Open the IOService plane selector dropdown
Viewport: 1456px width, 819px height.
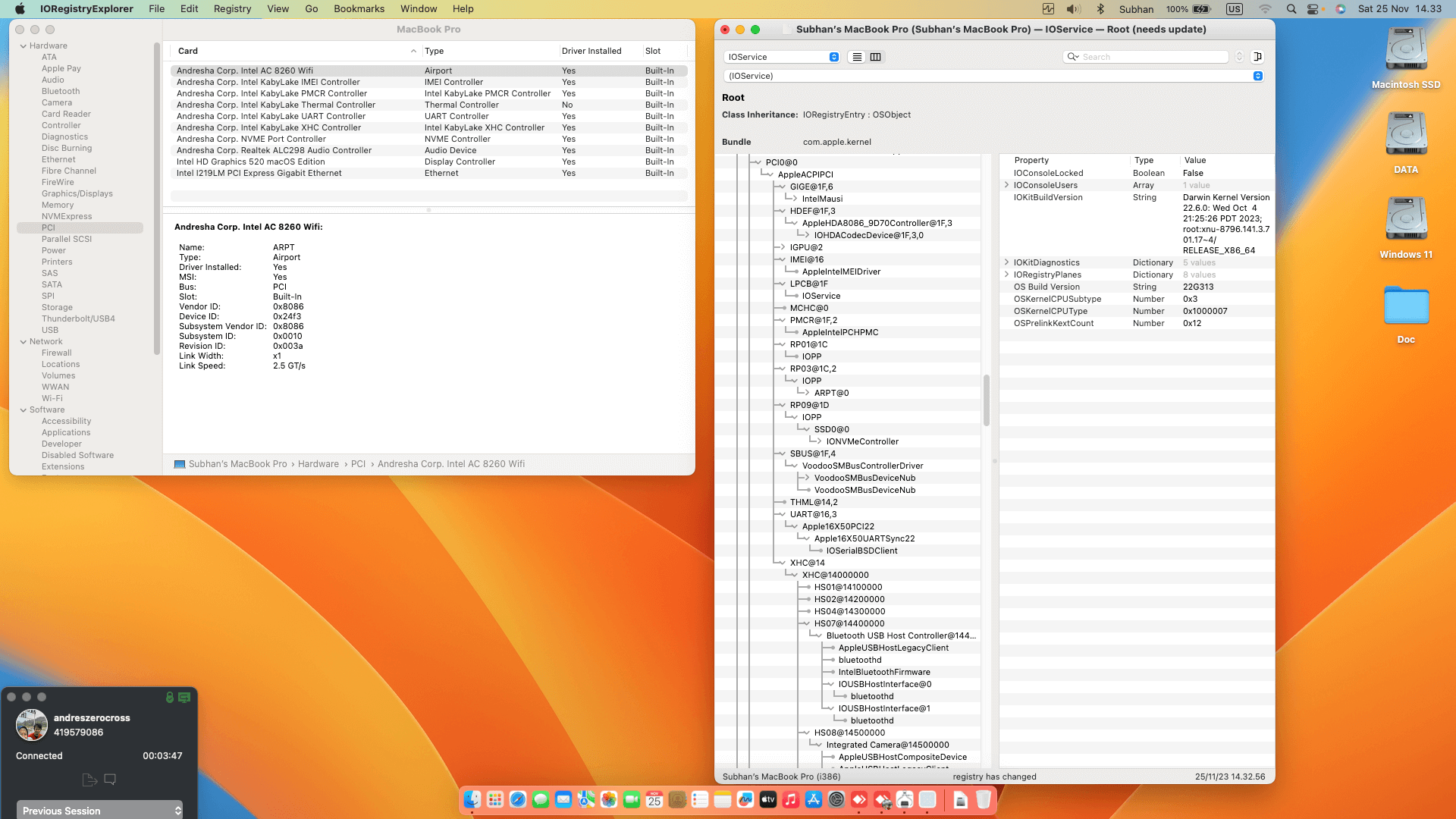pyautogui.click(x=782, y=57)
